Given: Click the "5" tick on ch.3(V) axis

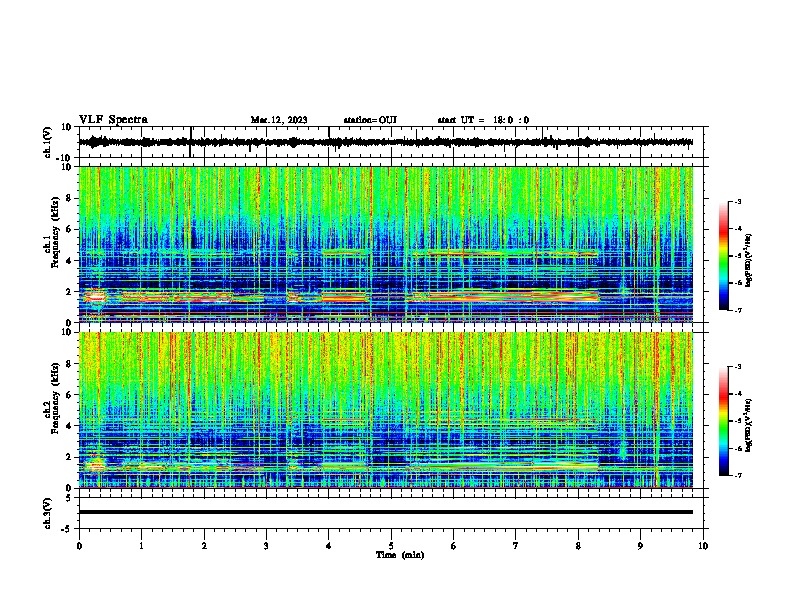Looking at the screenshot, I should pyautogui.click(x=69, y=497).
